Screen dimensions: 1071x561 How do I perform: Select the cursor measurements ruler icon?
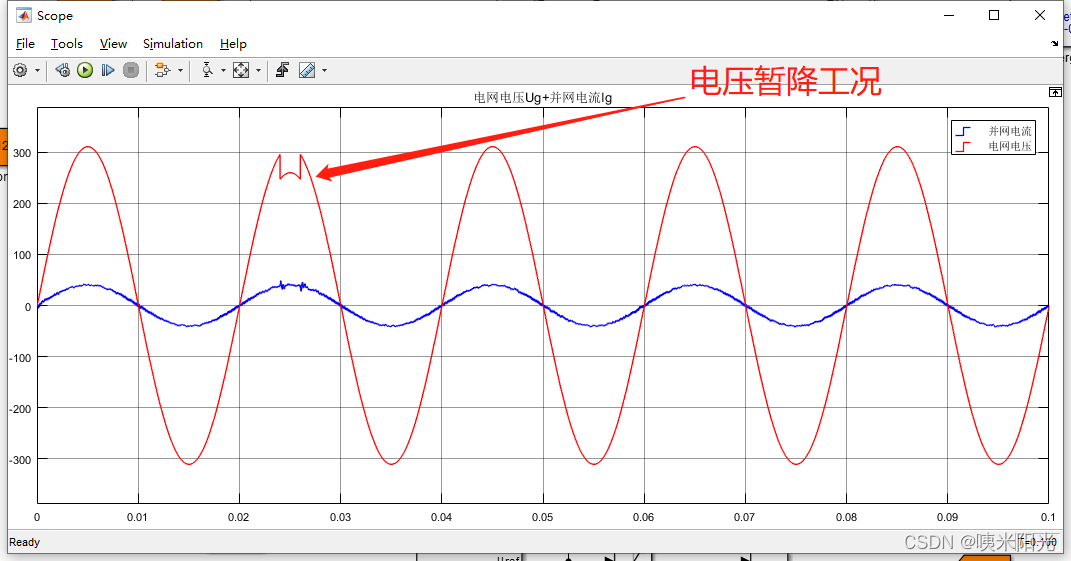point(307,70)
